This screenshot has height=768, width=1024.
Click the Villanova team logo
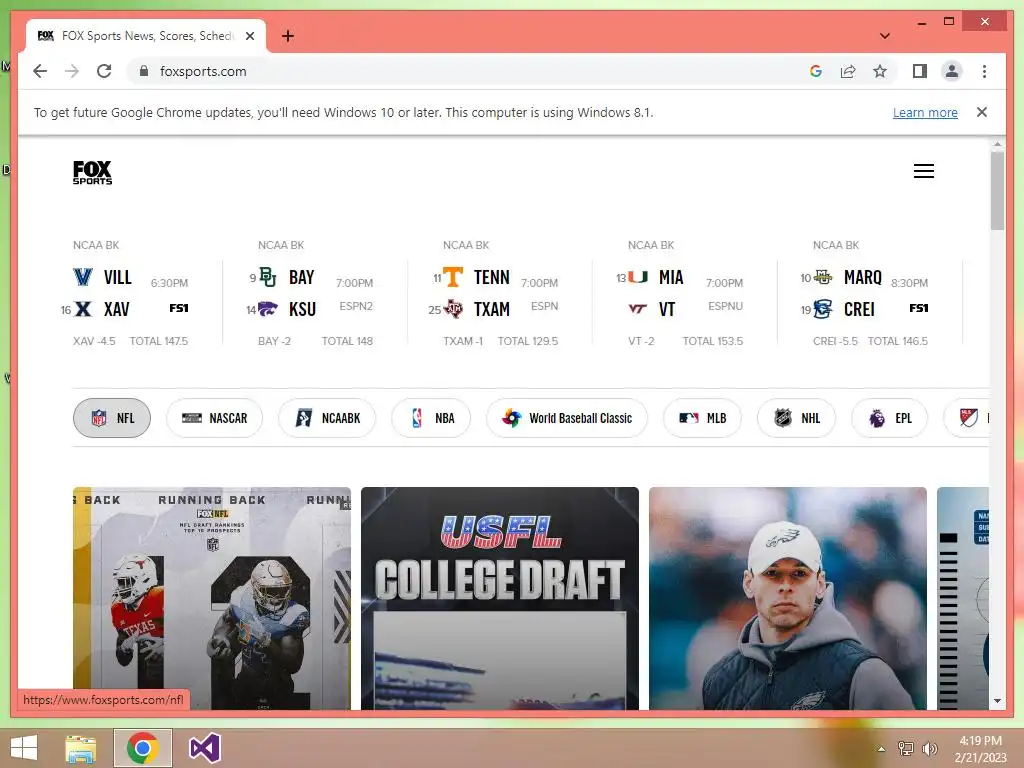click(83, 277)
